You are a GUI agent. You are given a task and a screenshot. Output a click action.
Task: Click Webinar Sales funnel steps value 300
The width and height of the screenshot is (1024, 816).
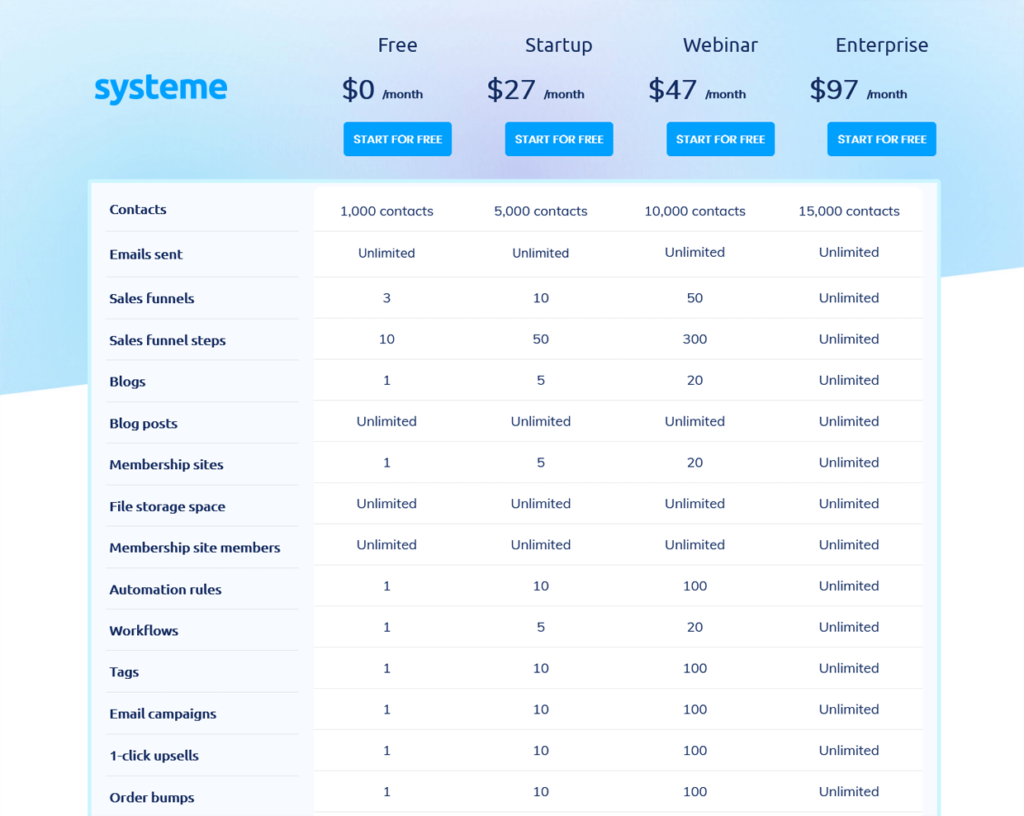pos(695,339)
